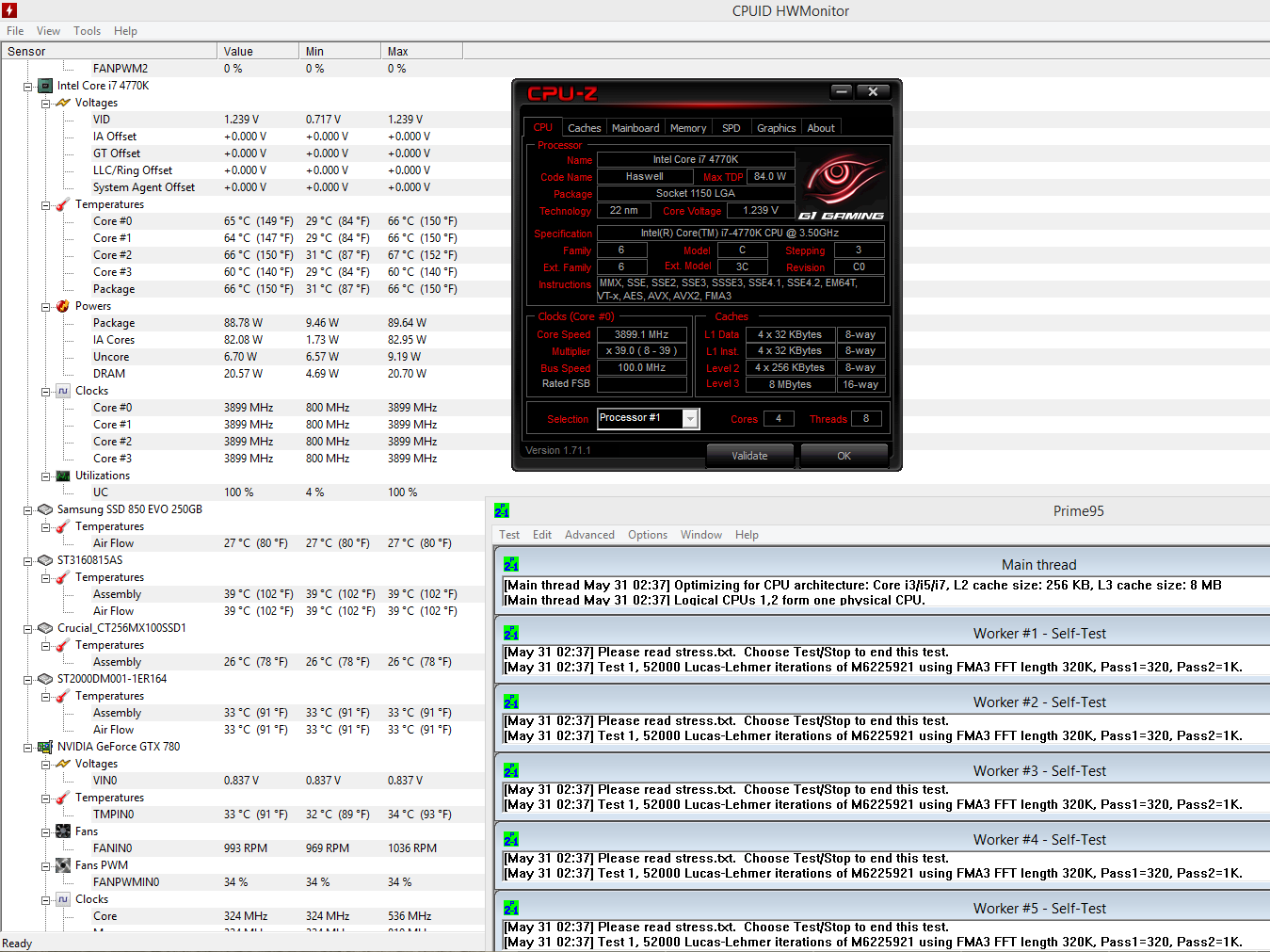Screen dimensions: 1270x952
Task: Open the Window menu in Prime95
Action: (701, 535)
